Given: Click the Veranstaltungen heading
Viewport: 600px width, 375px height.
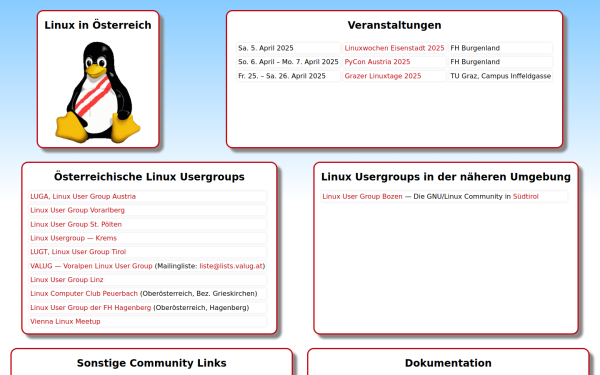Looking at the screenshot, I should coord(395,25).
